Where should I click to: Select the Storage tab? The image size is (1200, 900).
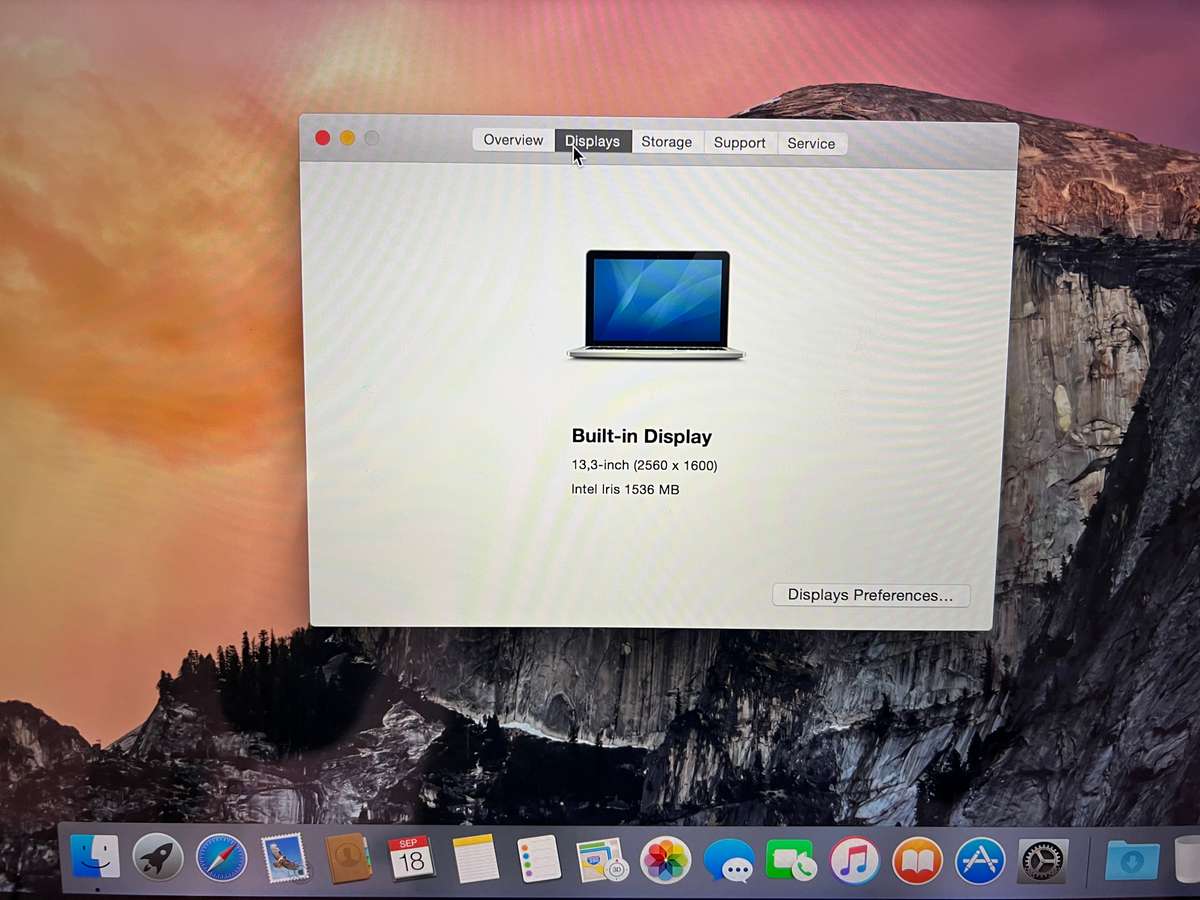pyautogui.click(x=666, y=142)
